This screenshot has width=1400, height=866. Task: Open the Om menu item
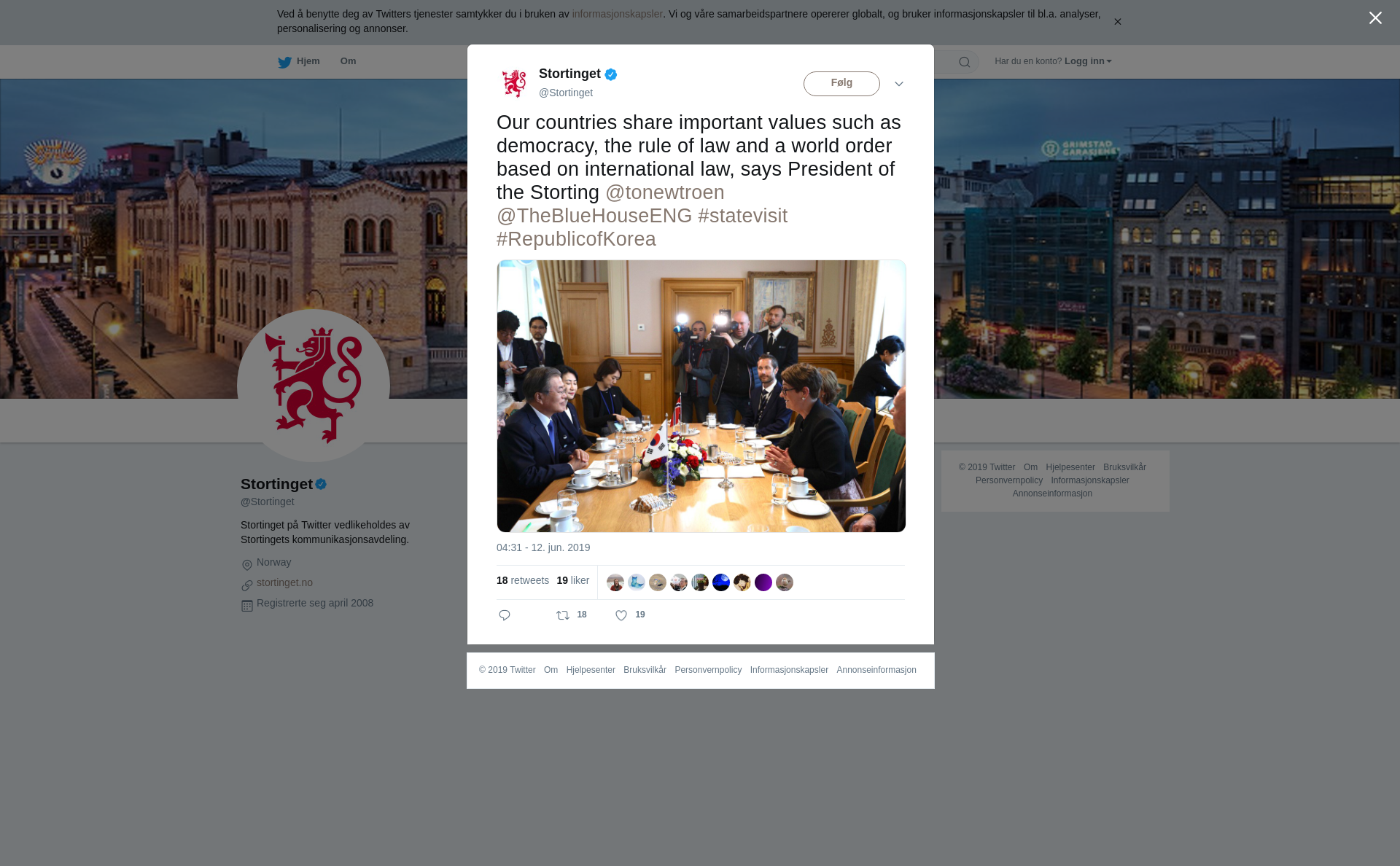pyautogui.click(x=348, y=61)
